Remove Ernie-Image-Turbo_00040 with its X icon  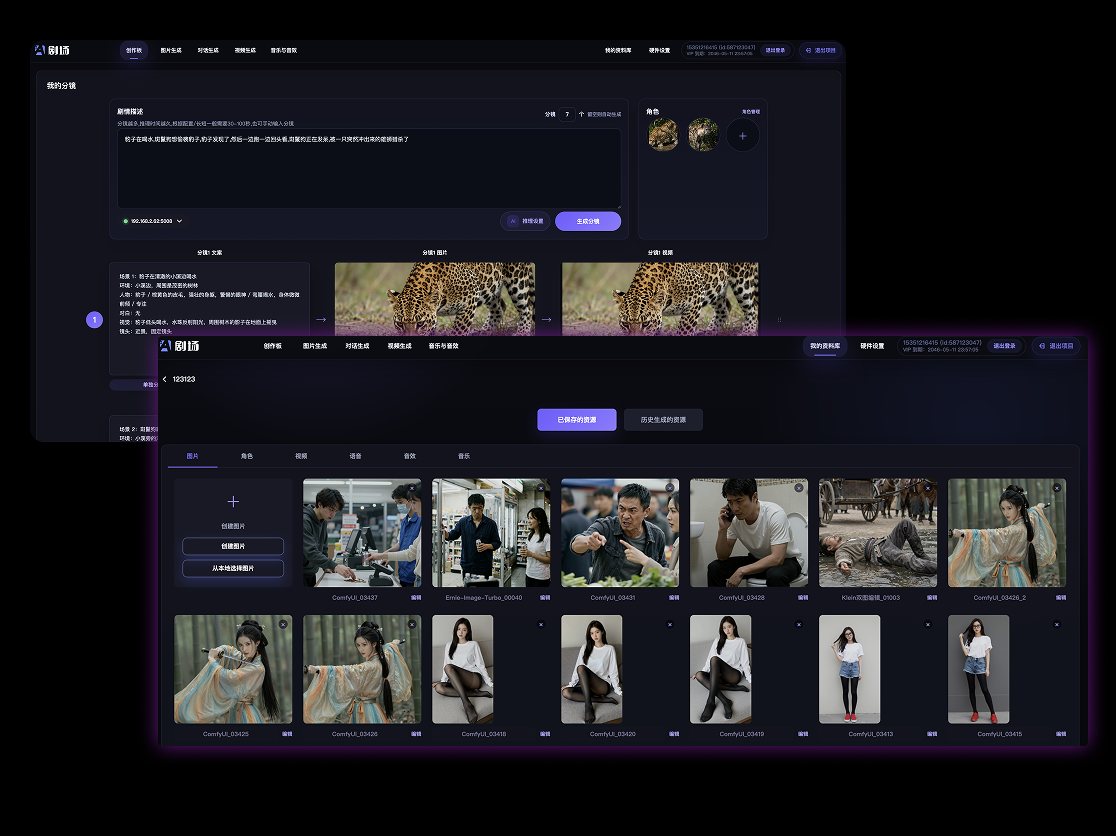point(541,487)
